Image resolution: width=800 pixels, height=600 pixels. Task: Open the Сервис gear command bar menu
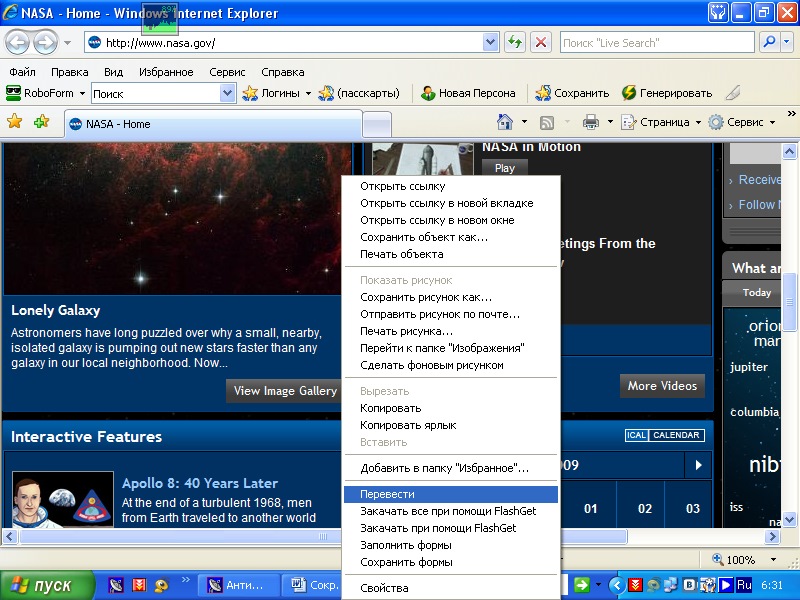point(742,122)
